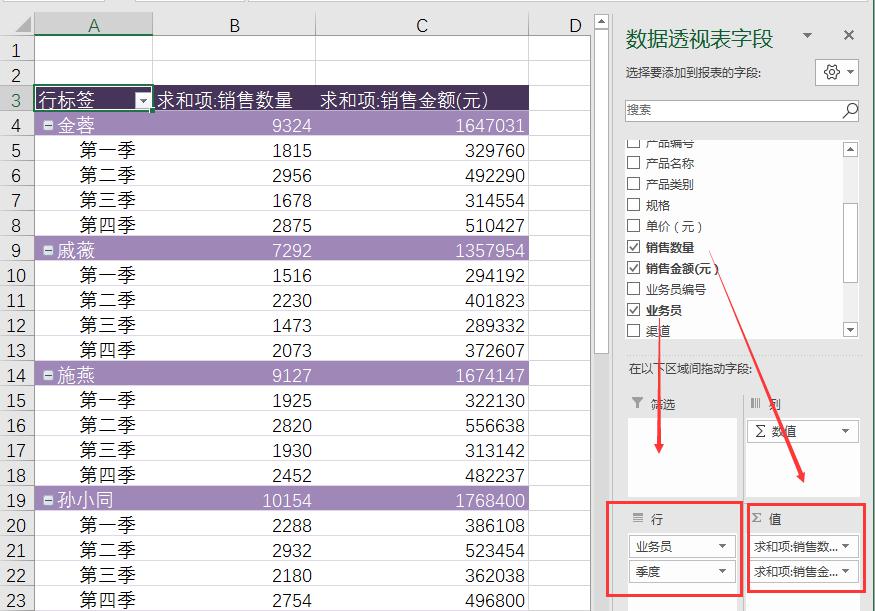Image resolution: width=875 pixels, height=611 pixels.
Task: Uncheck the 销售金额(元) field
Action: coord(633,268)
